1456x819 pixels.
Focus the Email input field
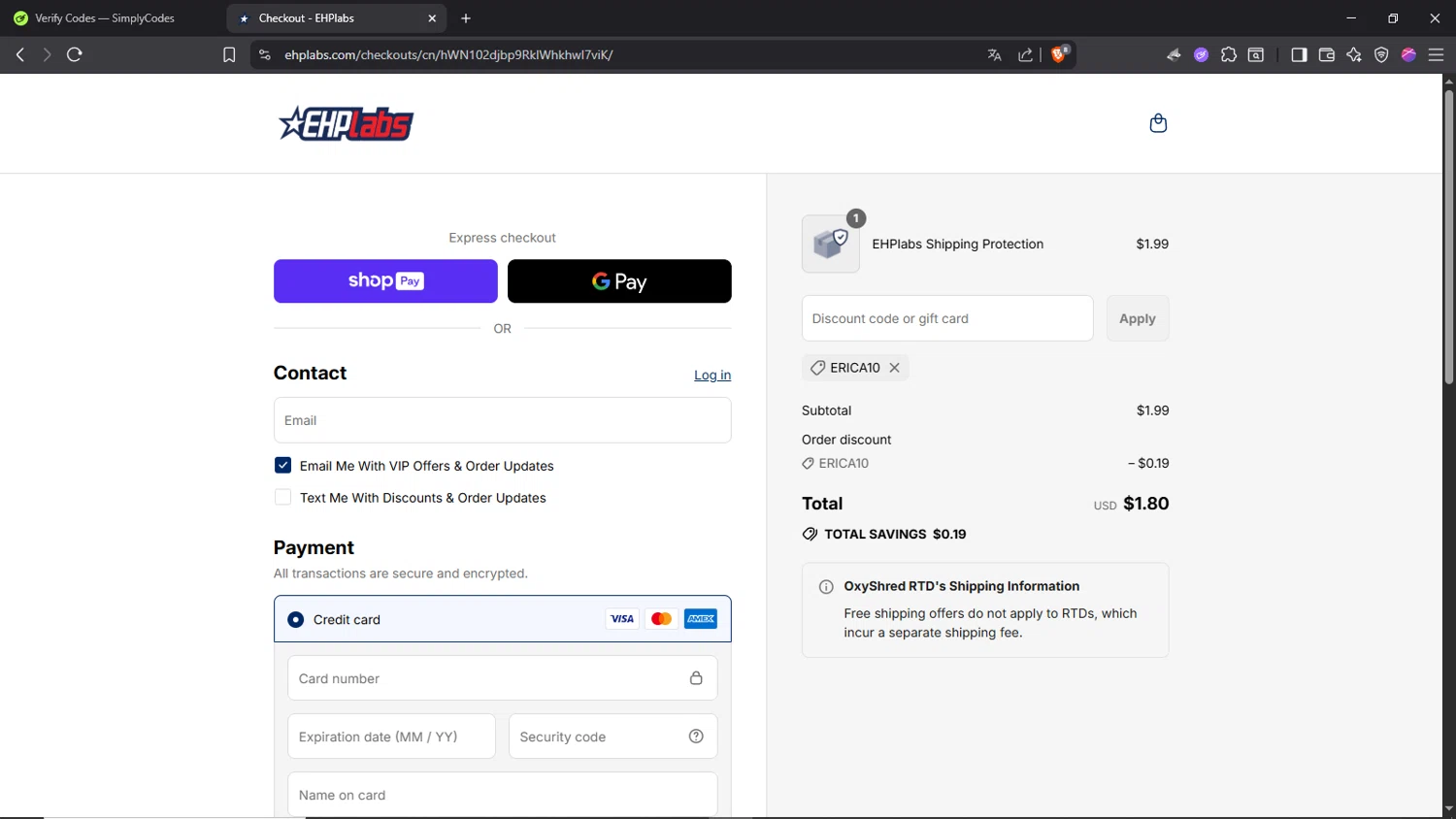[x=503, y=420]
